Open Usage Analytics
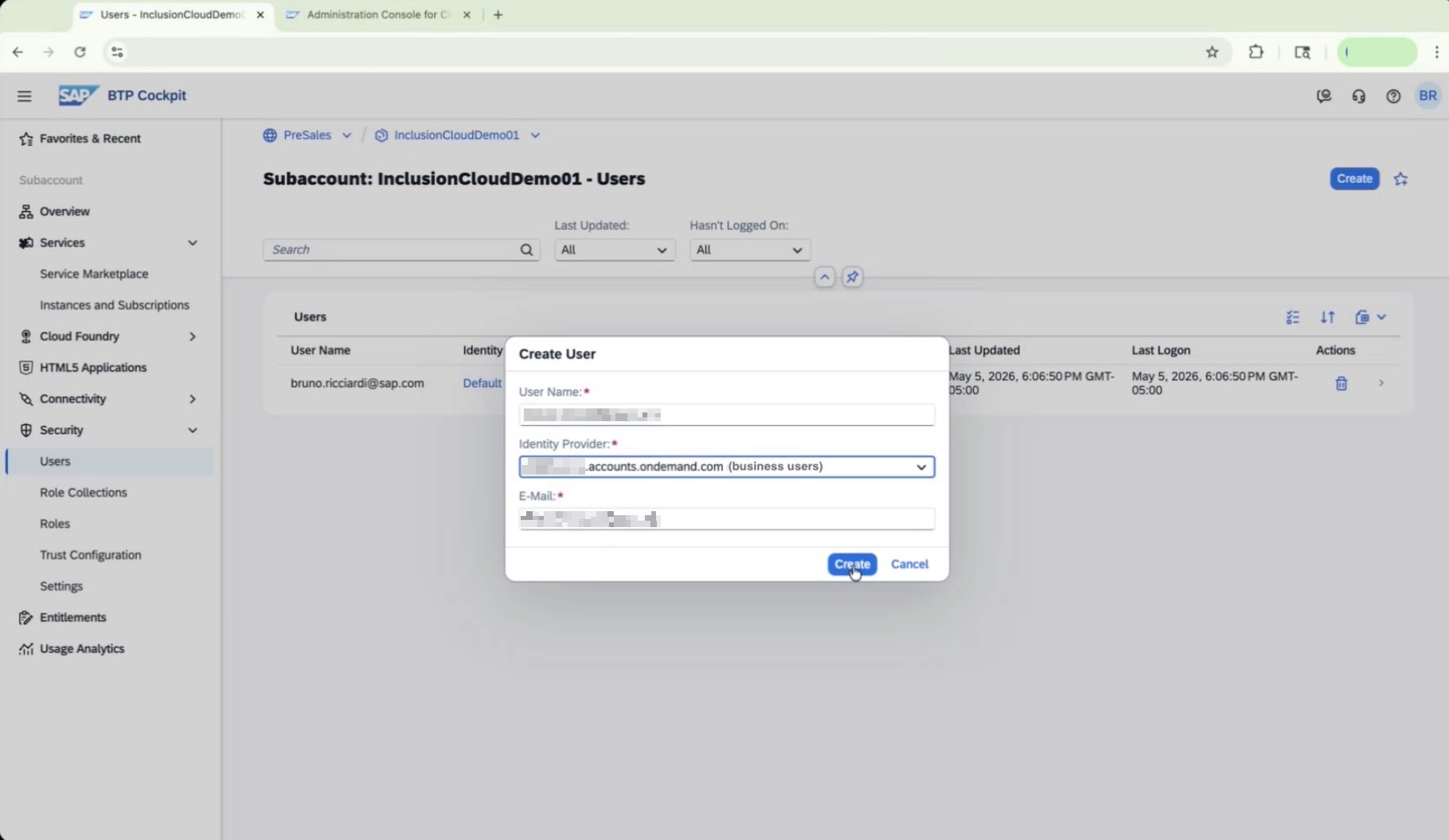 coord(82,649)
